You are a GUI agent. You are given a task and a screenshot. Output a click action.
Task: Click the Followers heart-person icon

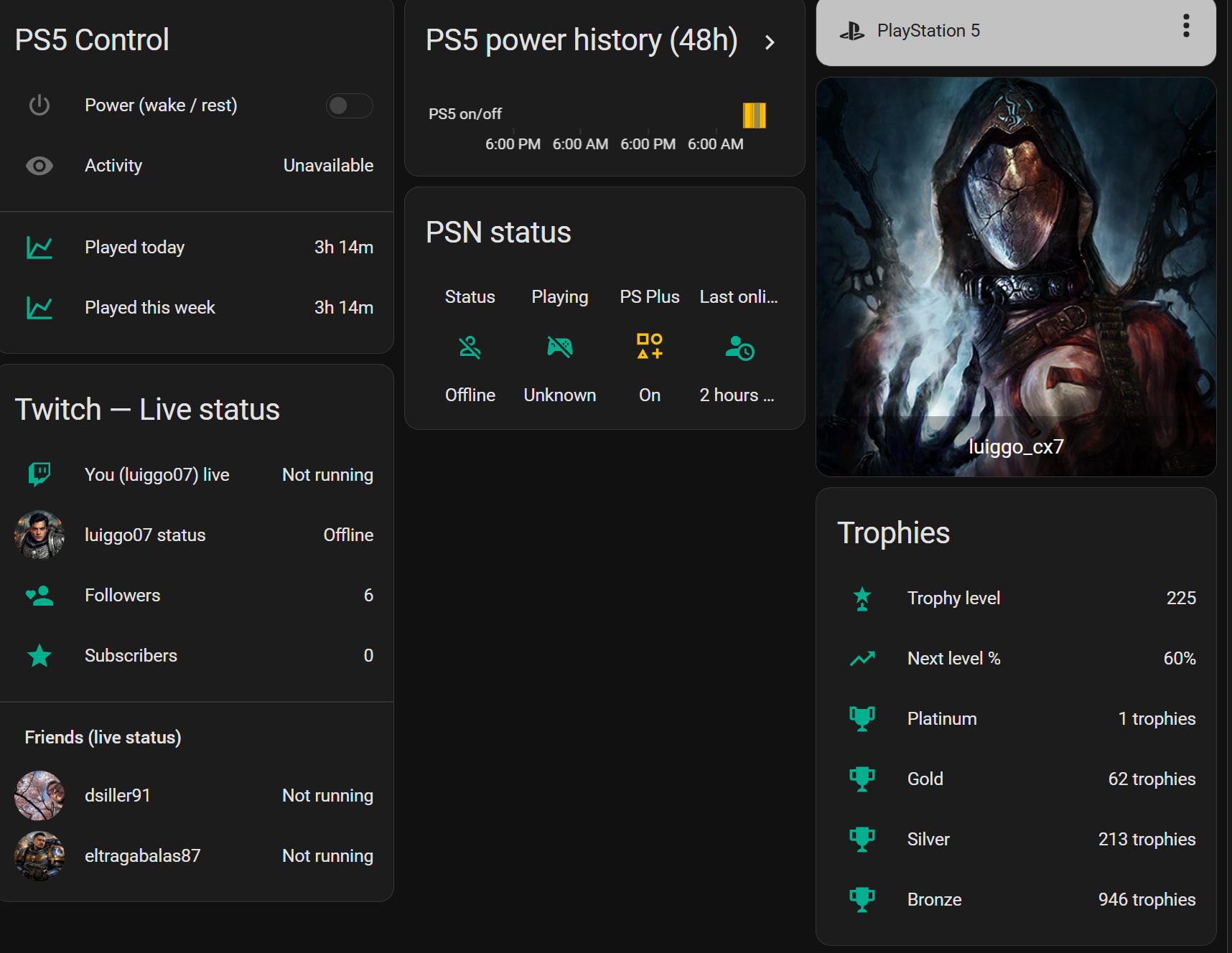(39, 596)
